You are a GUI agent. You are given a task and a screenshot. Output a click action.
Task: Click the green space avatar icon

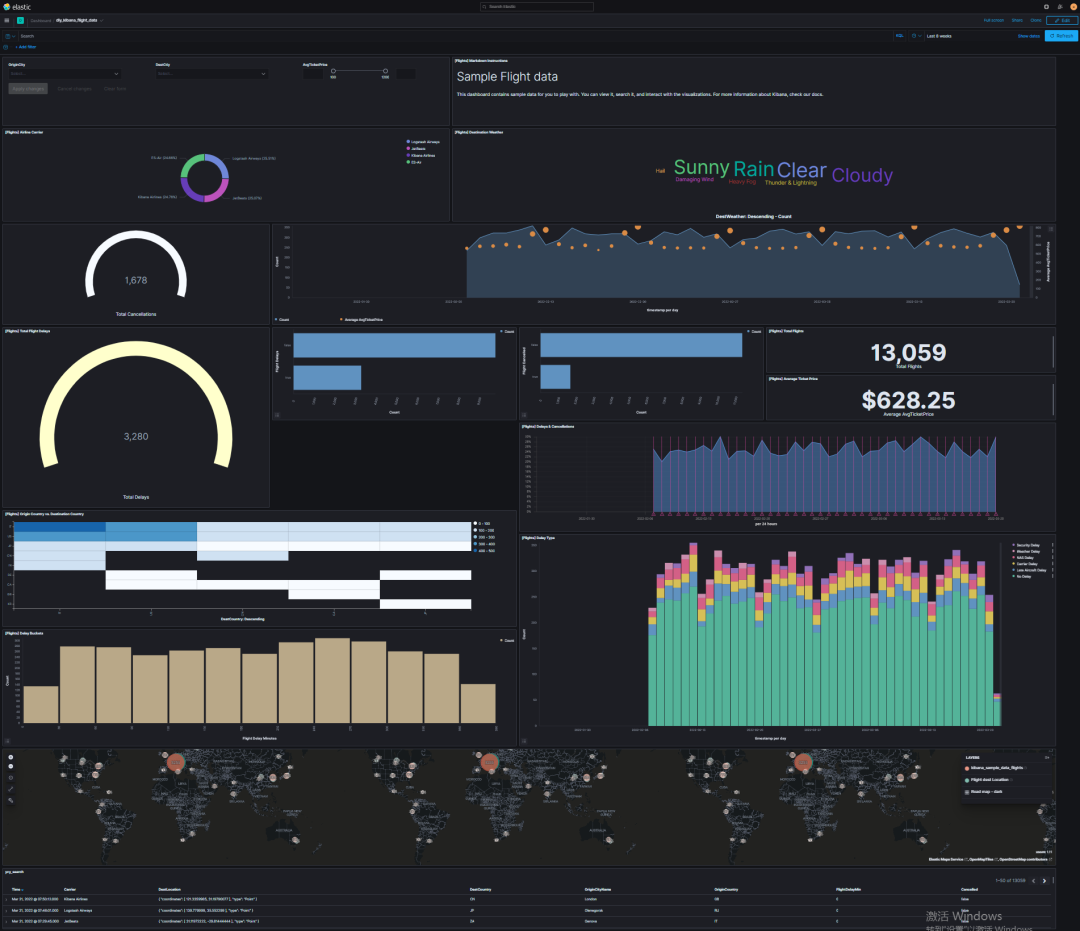point(21,21)
